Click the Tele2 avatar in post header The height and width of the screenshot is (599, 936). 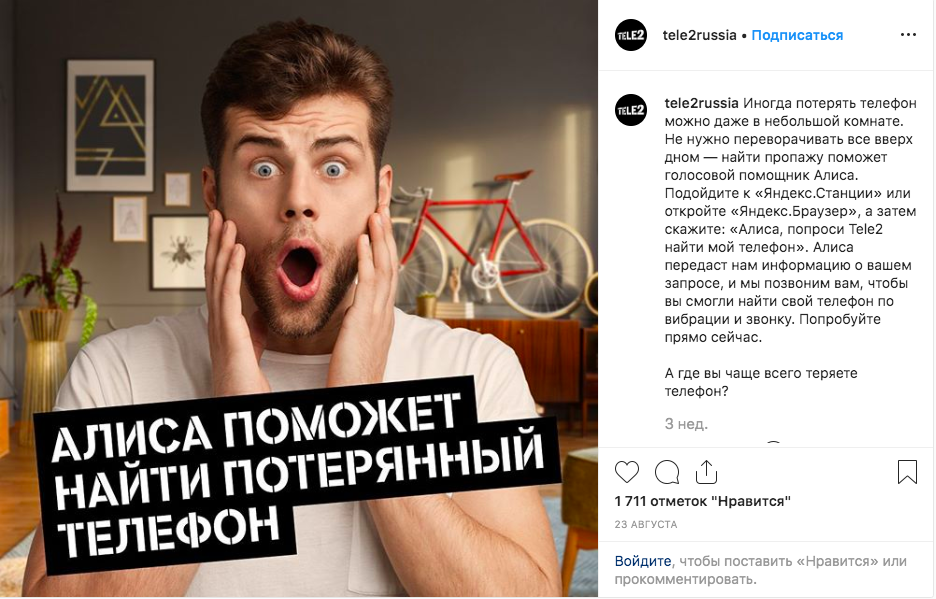click(631, 35)
